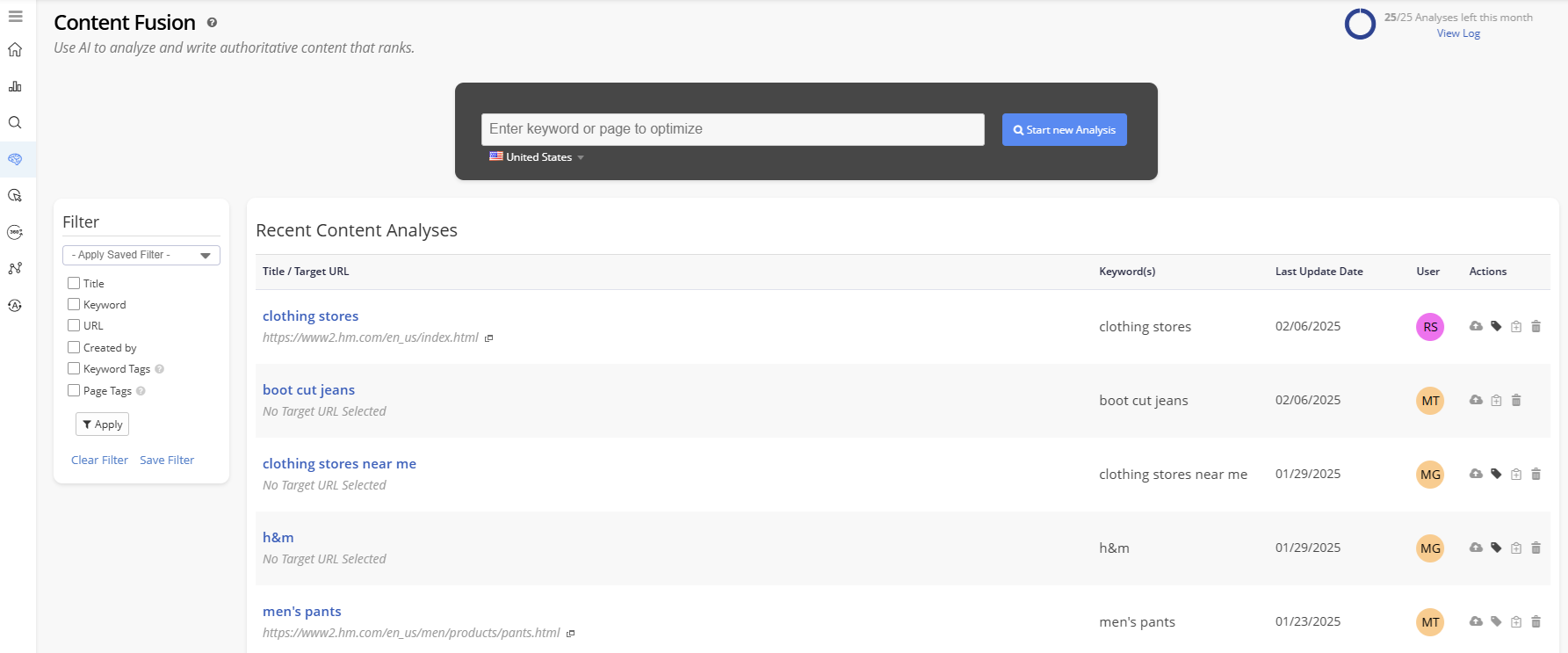Click the clipboard icon for clothing stores near me
This screenshot has height=653, width=1568.
click(x=1516, y=475)
